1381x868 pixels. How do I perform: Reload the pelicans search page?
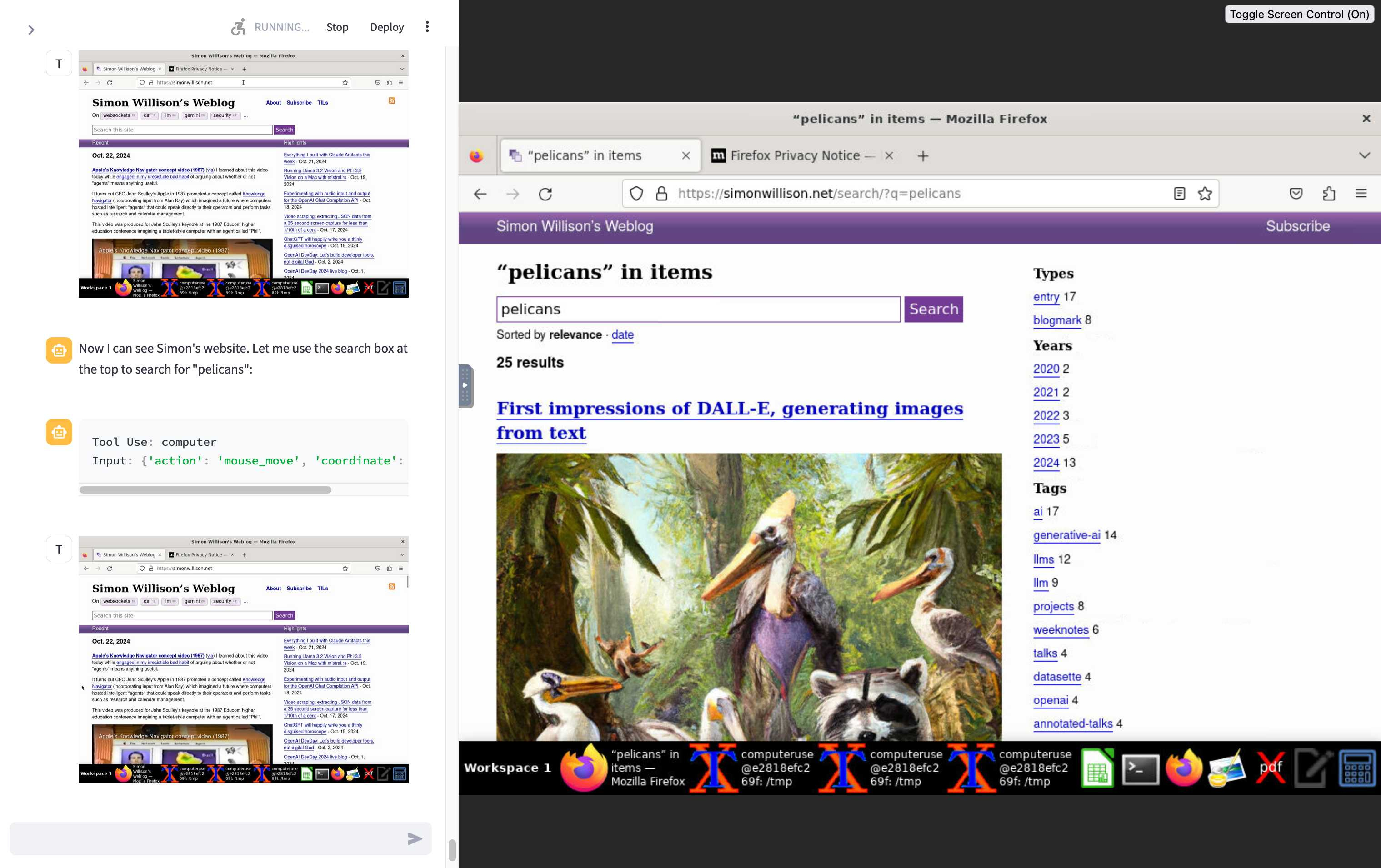(x=545, y=194)
